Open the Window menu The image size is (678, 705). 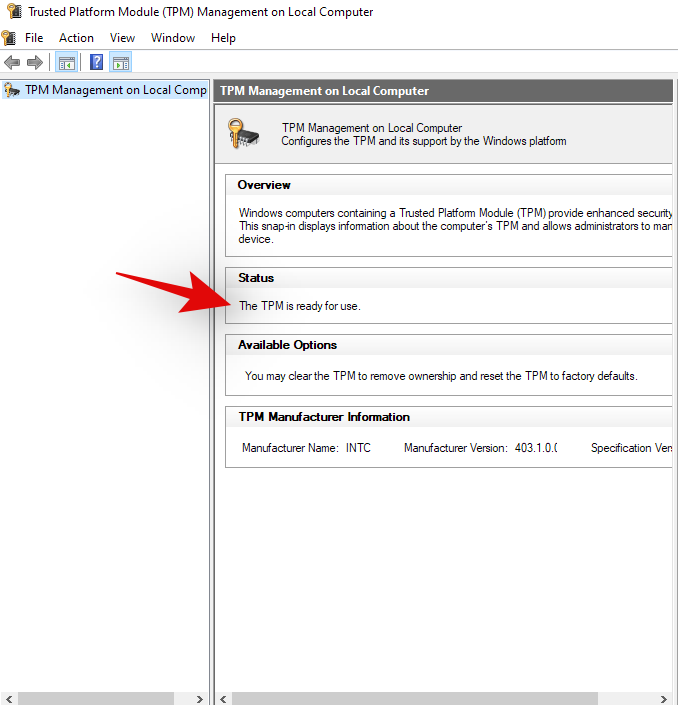point(173,38)
